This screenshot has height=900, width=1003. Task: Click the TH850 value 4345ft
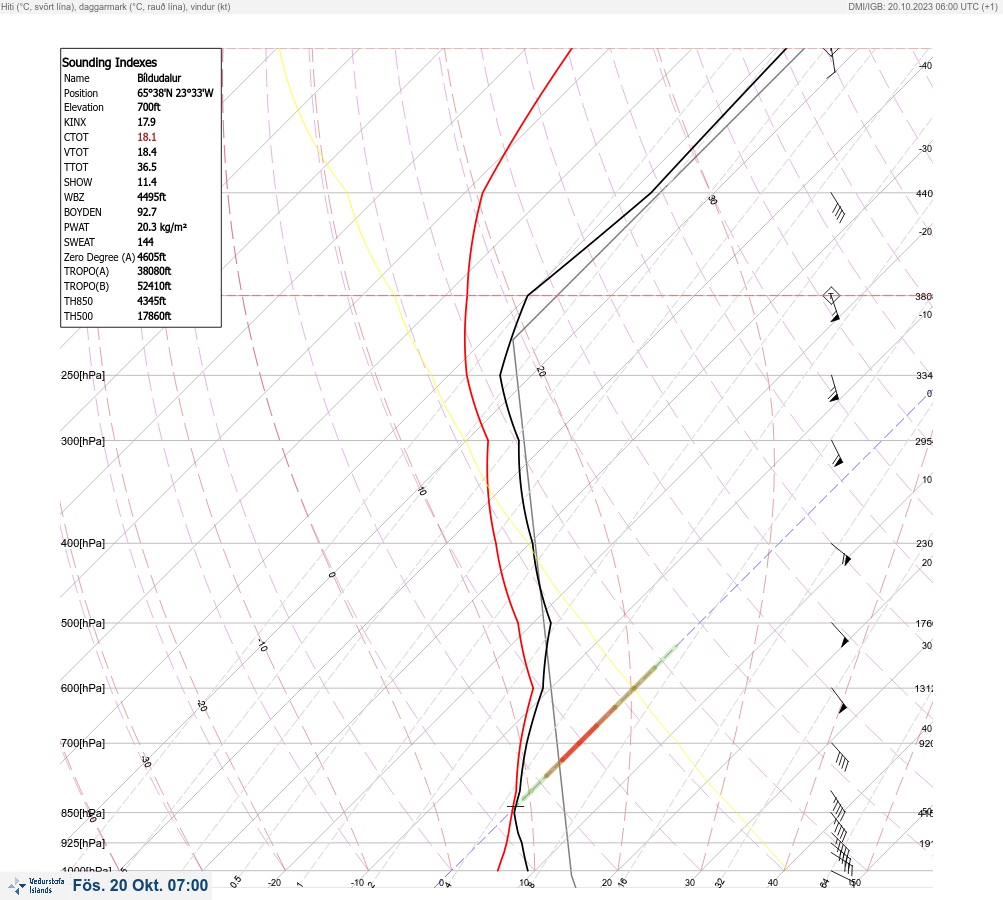tap(152, 301)
